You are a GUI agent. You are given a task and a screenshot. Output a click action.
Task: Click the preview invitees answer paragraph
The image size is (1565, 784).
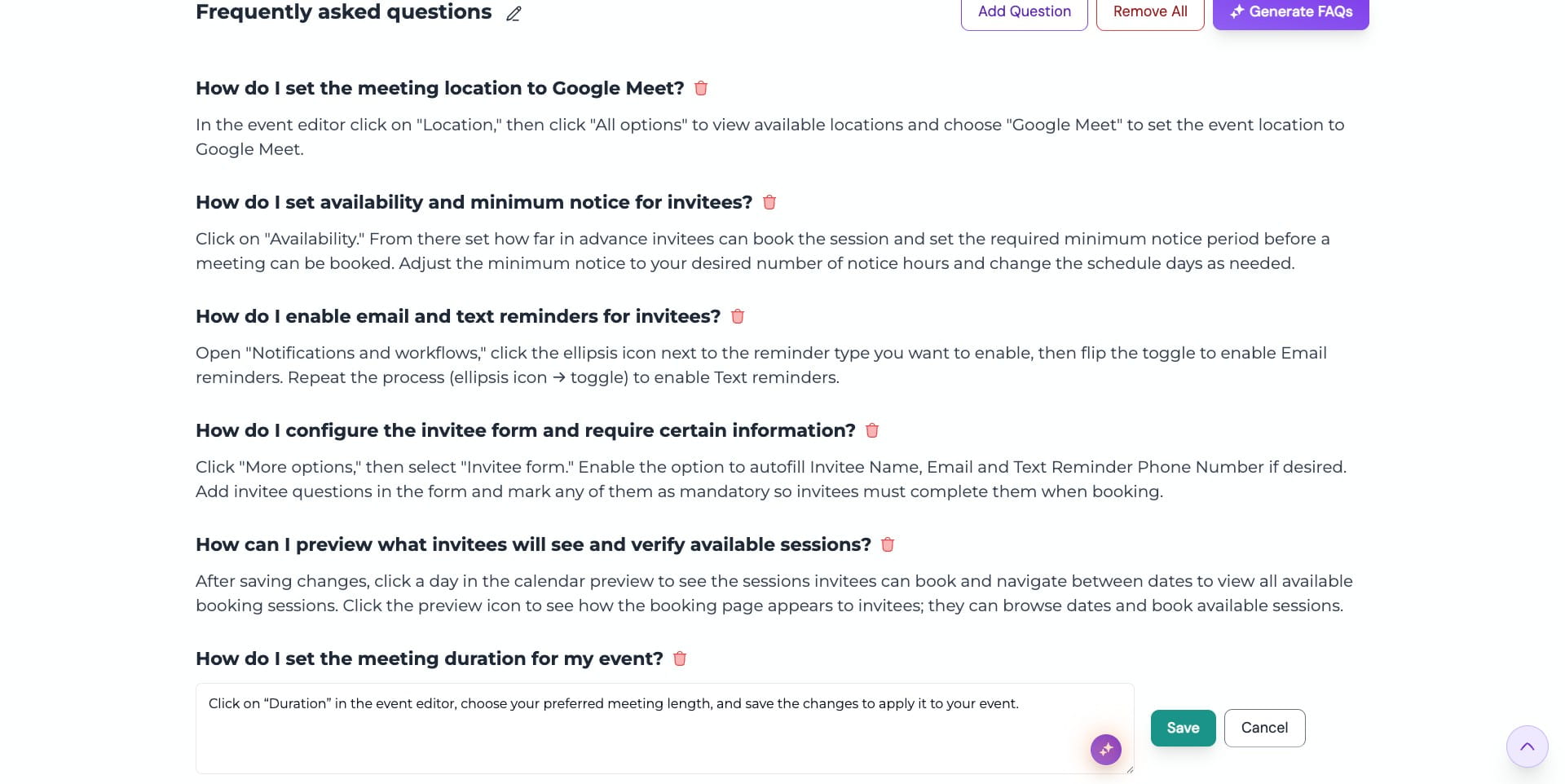[774, 593]
